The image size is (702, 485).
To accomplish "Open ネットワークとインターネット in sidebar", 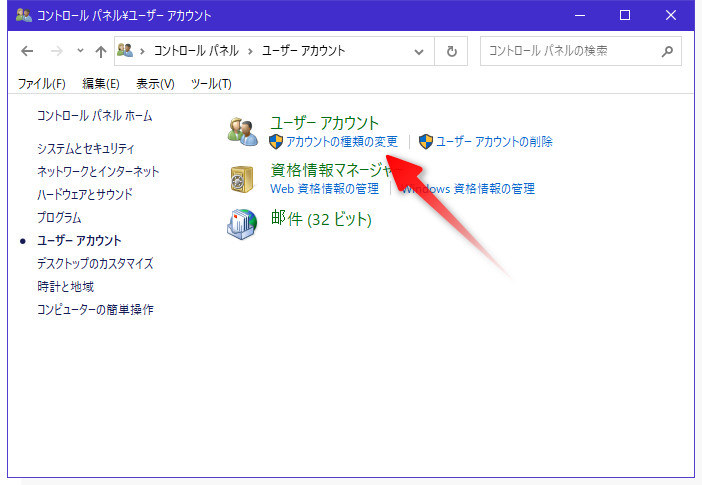I will [98, 171].
